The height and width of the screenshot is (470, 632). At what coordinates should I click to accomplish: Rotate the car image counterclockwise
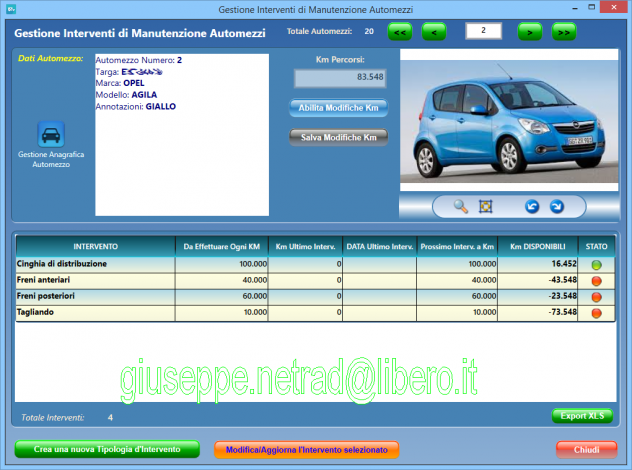[532, 207]
